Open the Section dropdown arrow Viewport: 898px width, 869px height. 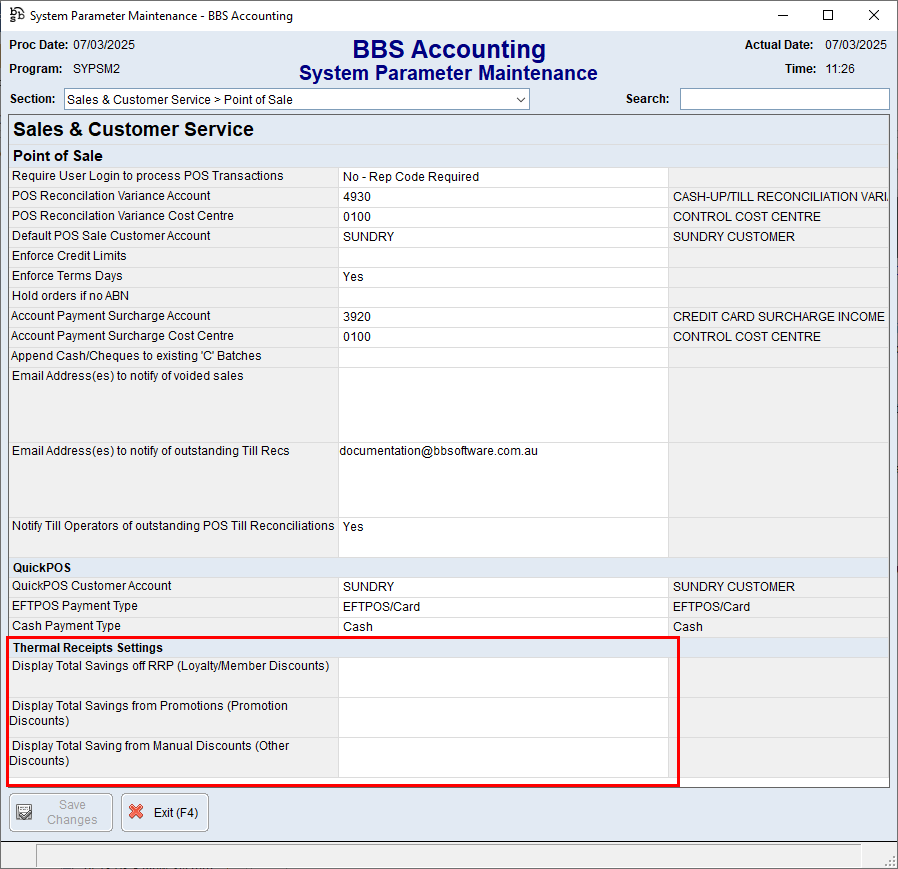pos(520,100)
